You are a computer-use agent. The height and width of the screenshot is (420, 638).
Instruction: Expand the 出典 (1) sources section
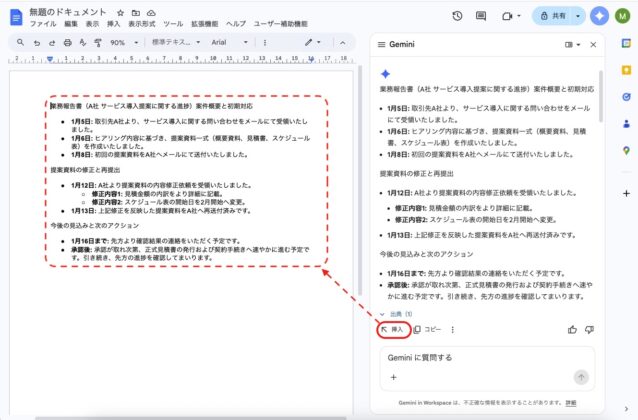pos(396,314)
